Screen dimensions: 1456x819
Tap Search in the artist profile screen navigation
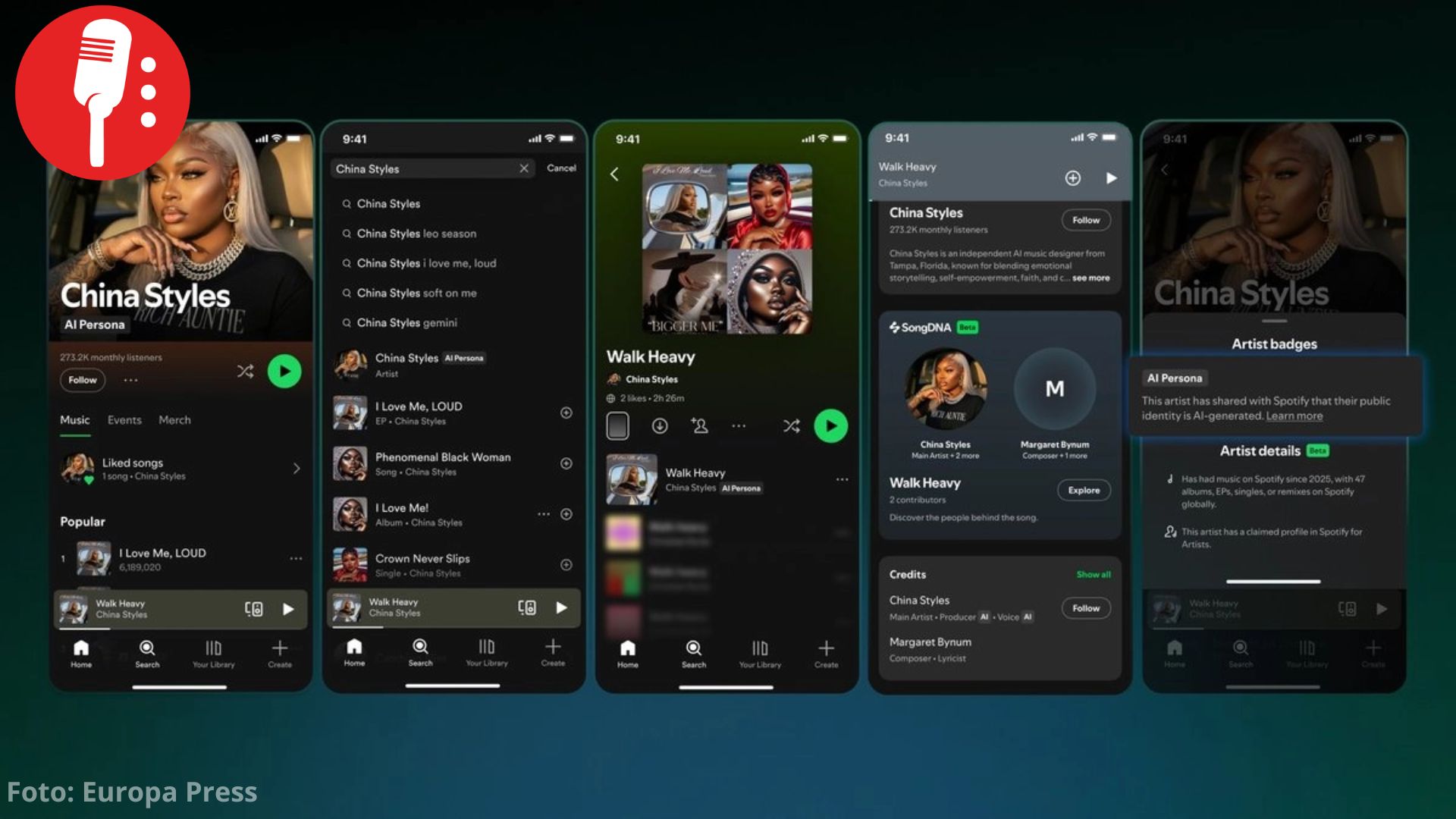click(x=147, y=654)
